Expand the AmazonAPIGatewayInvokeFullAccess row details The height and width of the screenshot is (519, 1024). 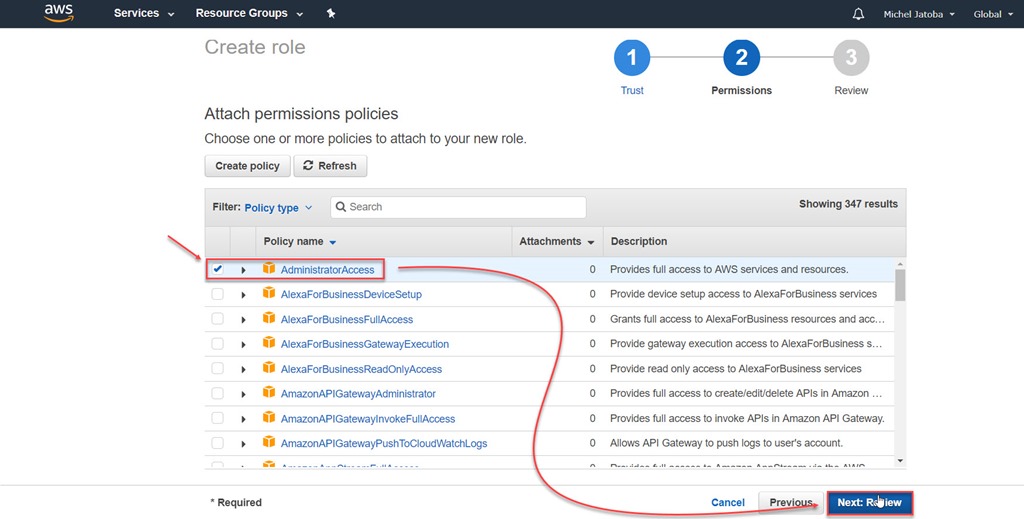click(x=243, y=418)
